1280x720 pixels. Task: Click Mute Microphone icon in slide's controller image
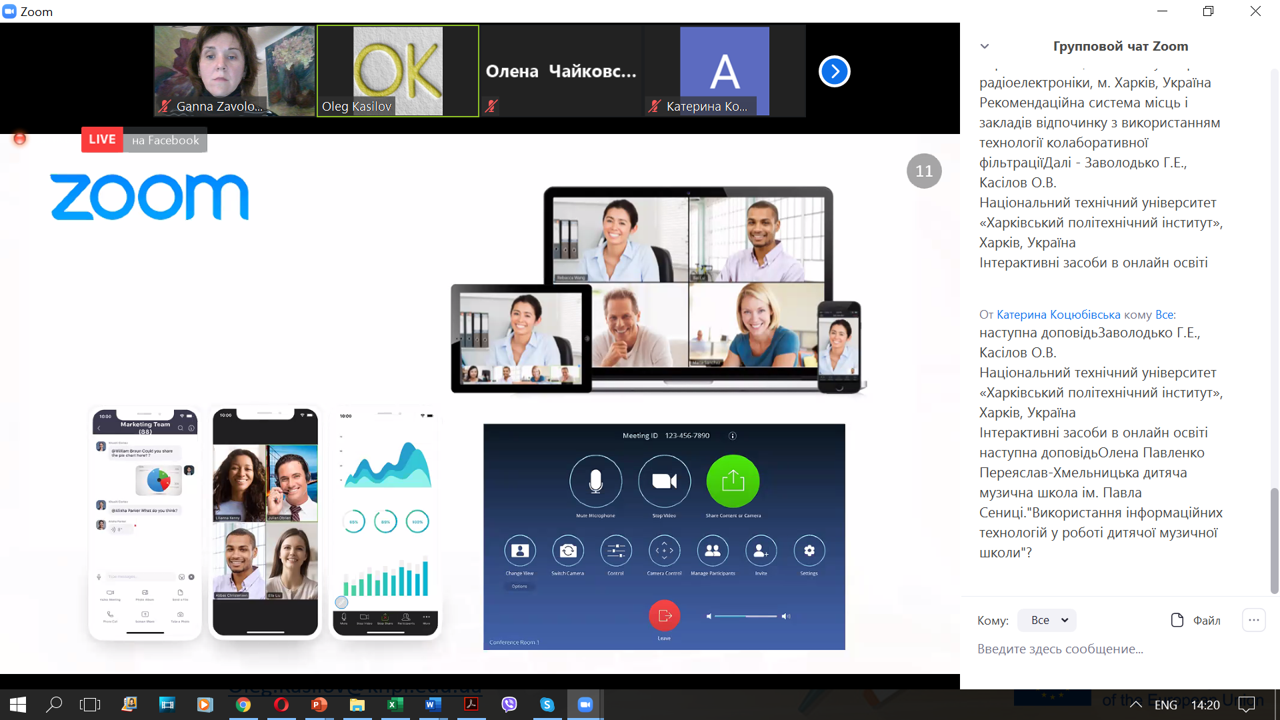[596, 481]
